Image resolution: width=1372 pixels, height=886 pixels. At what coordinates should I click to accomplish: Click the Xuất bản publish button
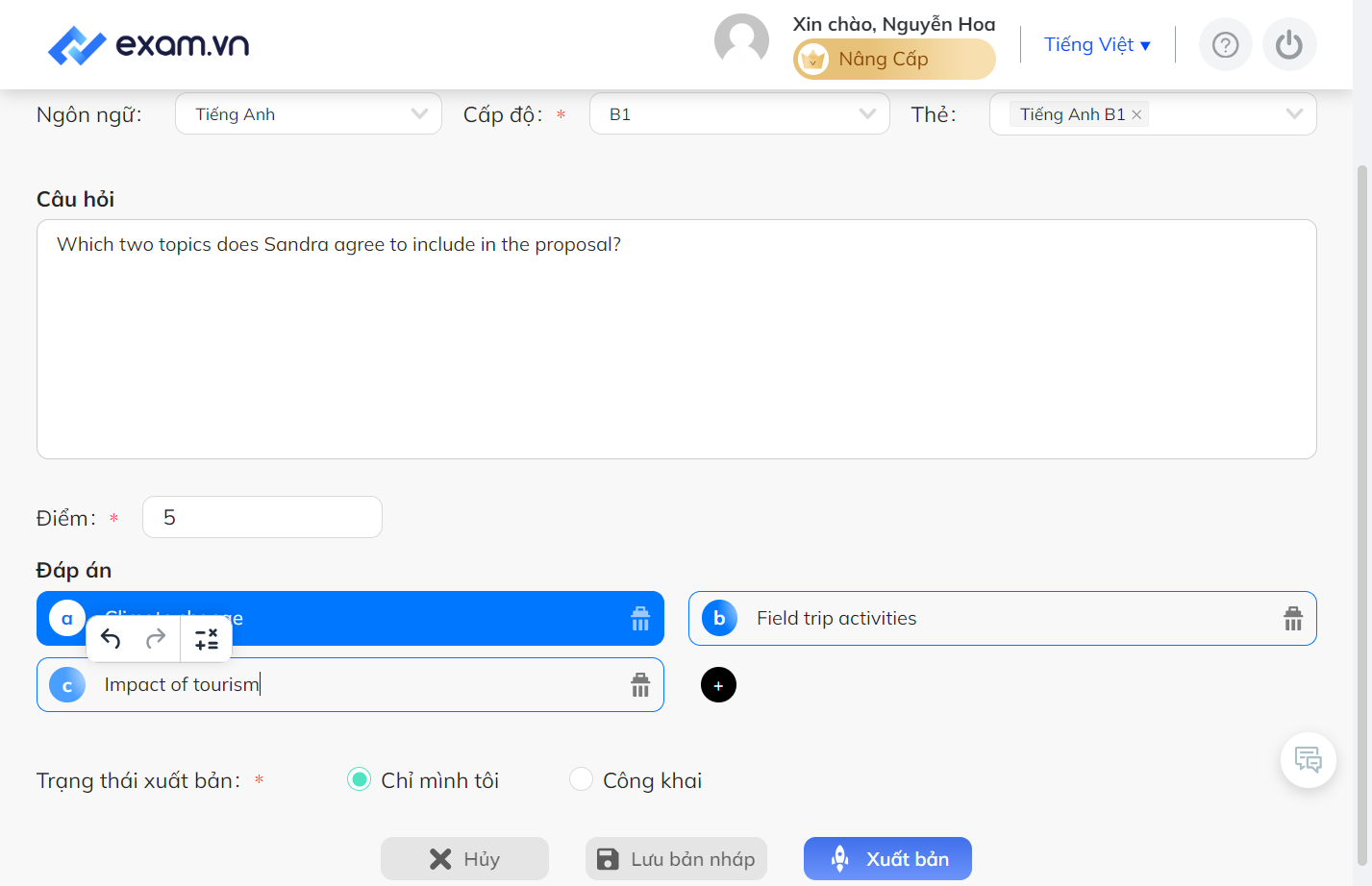point(887,859)
